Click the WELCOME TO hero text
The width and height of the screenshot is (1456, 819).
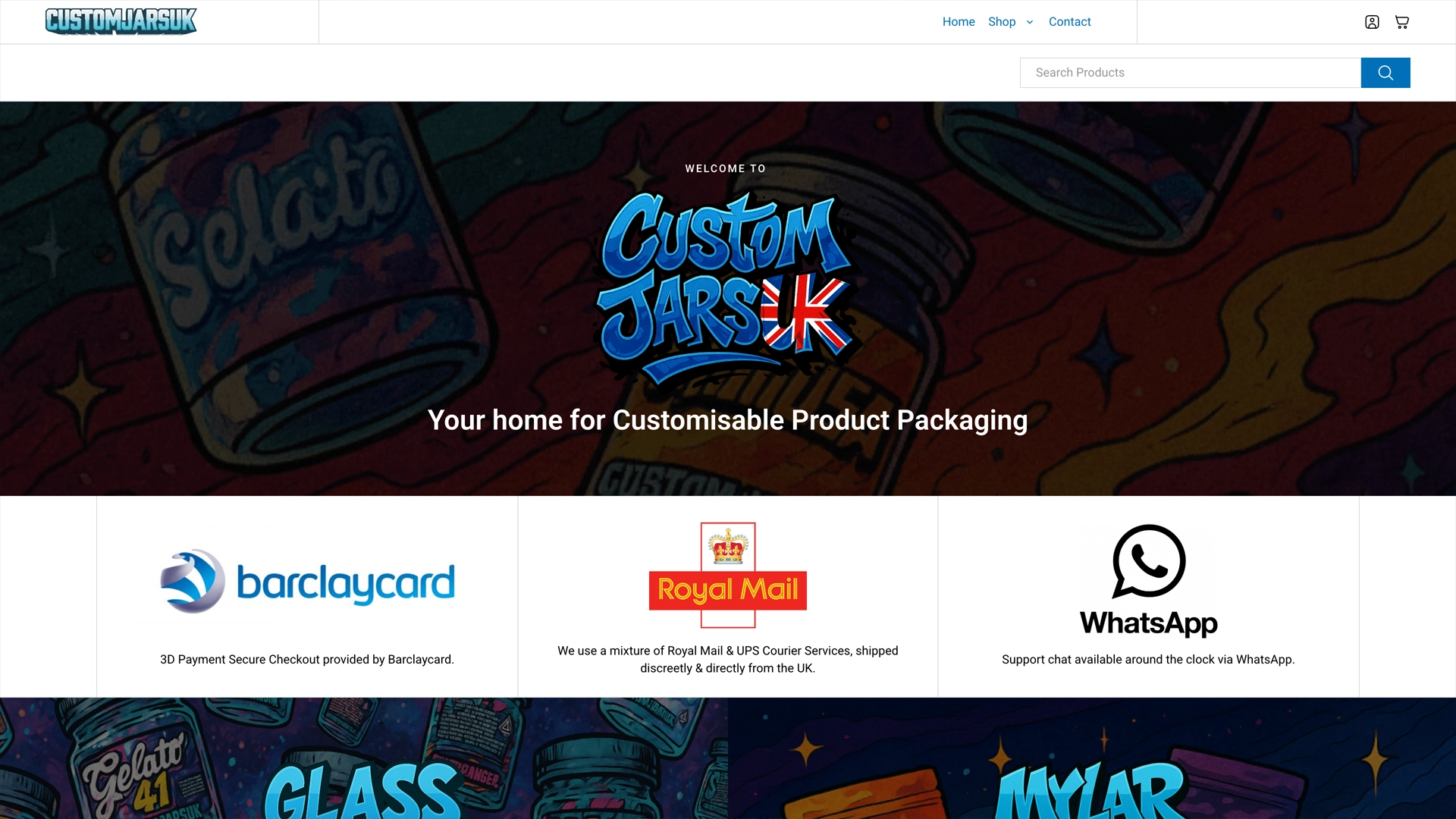tap(726, 168)
